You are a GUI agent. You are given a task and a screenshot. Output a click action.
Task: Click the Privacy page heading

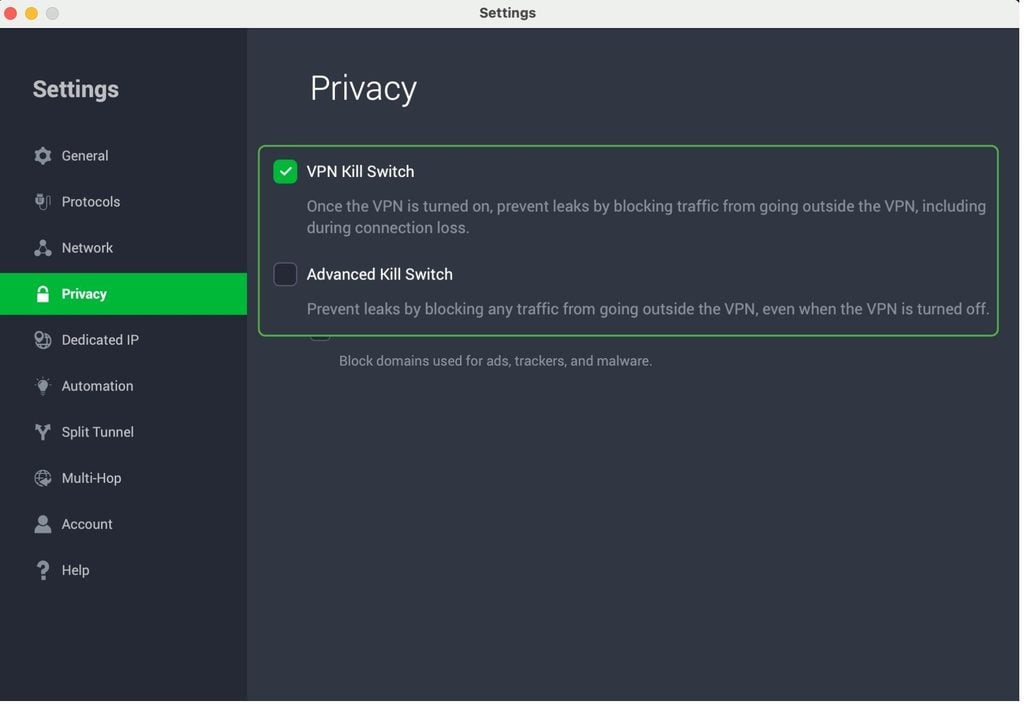[364, 89]
